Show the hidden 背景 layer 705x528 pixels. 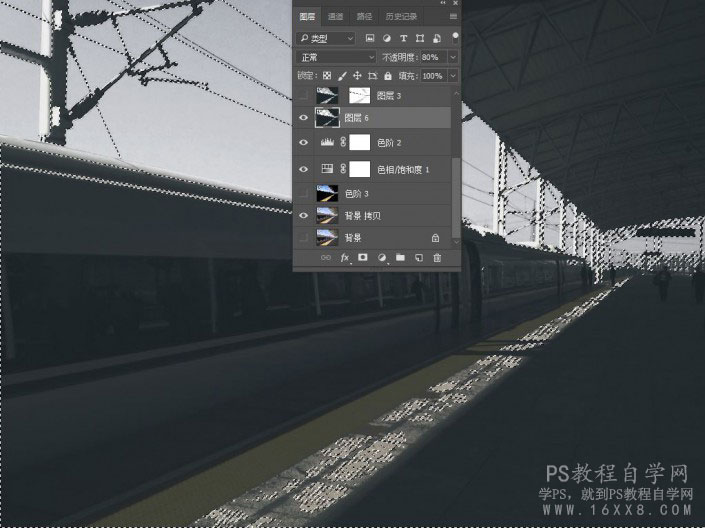coord(303,237)
